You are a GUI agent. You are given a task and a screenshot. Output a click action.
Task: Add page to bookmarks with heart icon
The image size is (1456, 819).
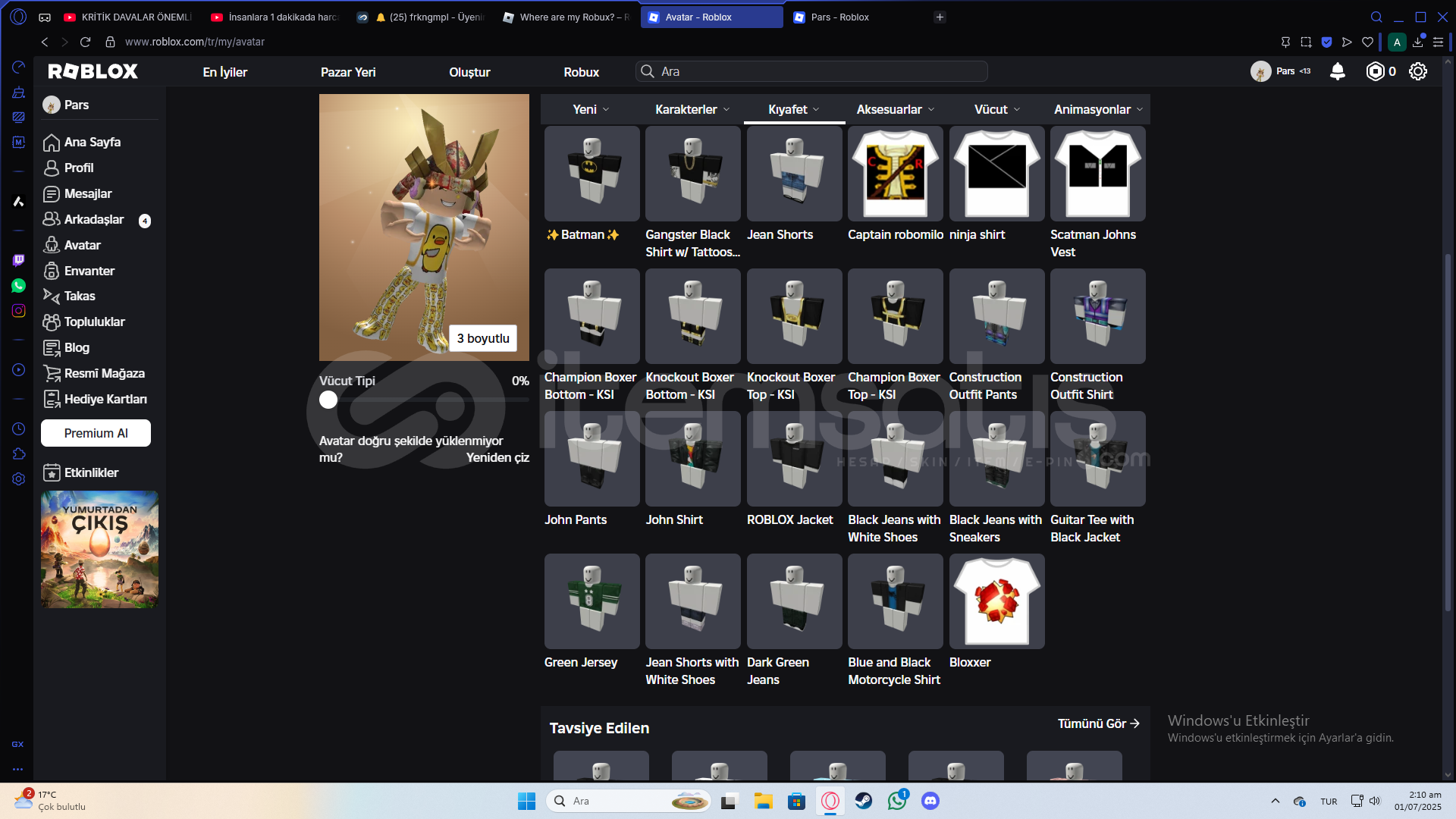click(x=1367, y=42)
